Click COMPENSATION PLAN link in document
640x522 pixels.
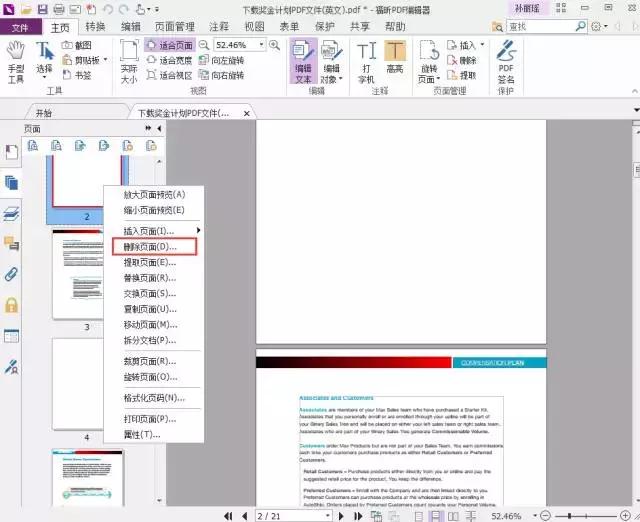point(492,363)
